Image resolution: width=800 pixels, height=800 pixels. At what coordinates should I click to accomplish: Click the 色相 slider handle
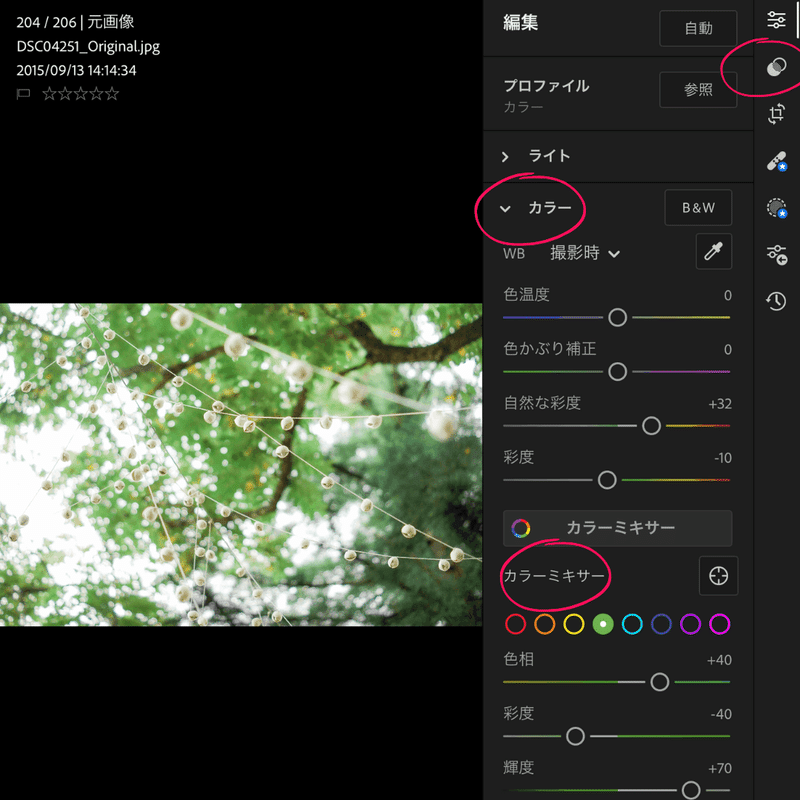[x=660, y=682]
